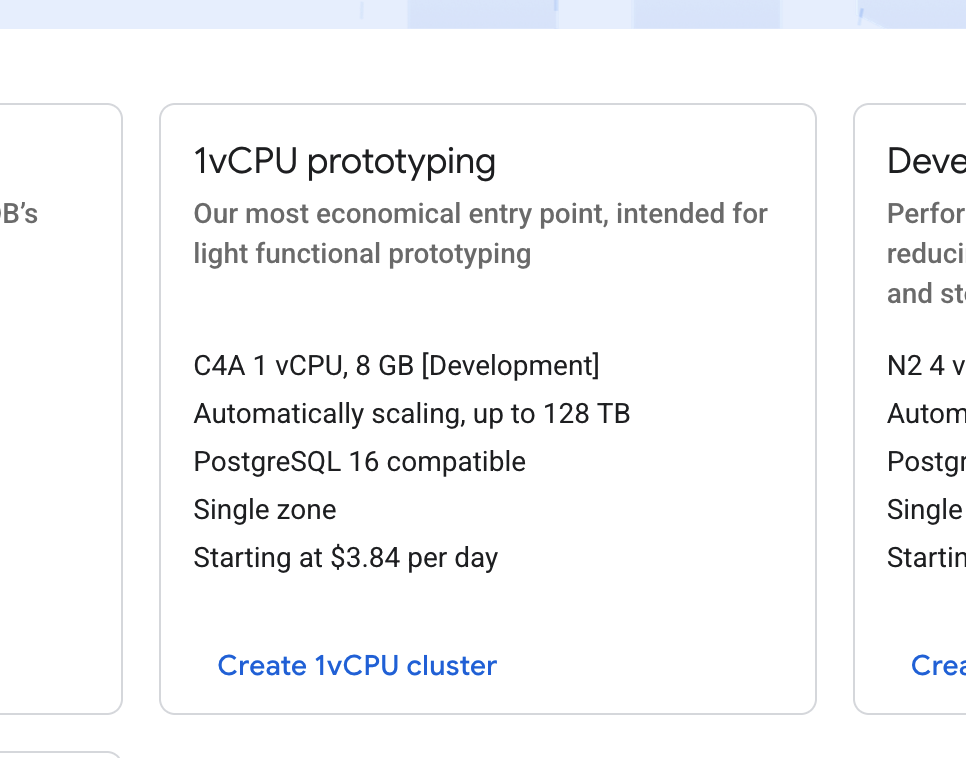Click the PostgreSQL 16 compatible text
The image size is (966, 758).
[359, 461]
